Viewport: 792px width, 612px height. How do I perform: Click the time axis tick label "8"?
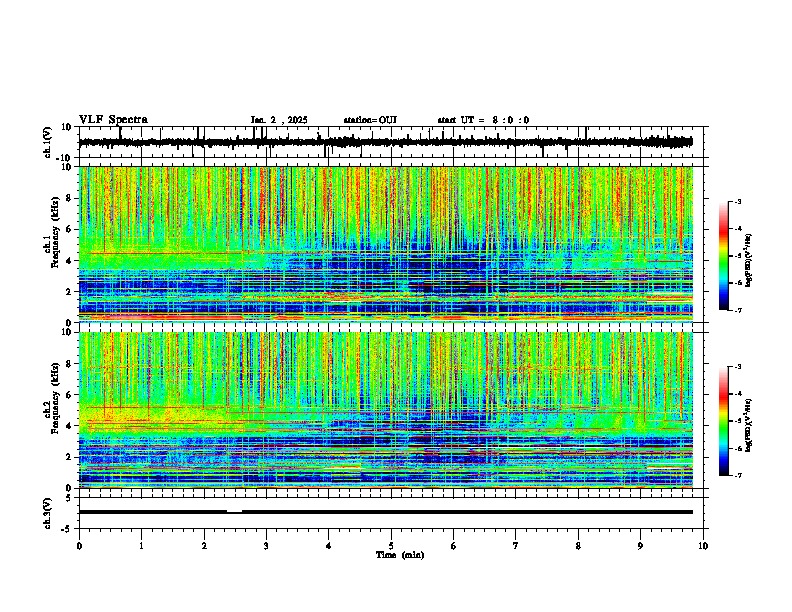coord(578,546)
